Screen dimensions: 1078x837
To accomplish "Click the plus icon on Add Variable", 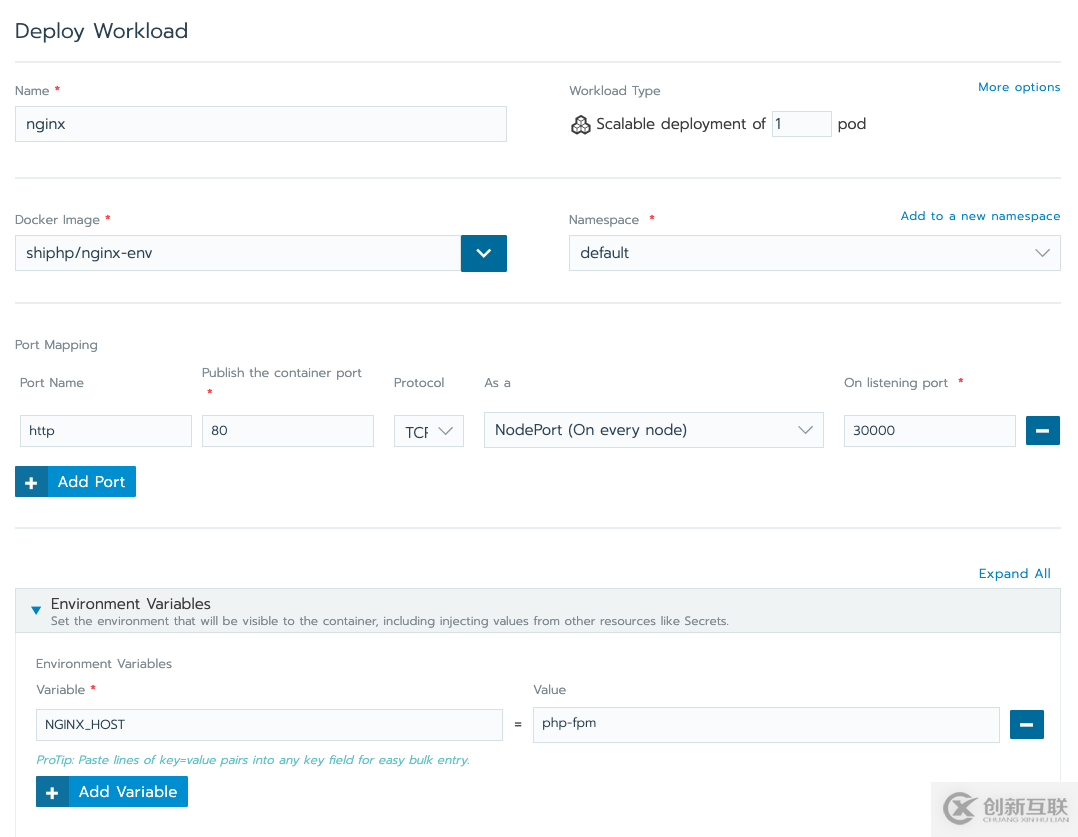I will pyautogui.click(x=52, y=792).
